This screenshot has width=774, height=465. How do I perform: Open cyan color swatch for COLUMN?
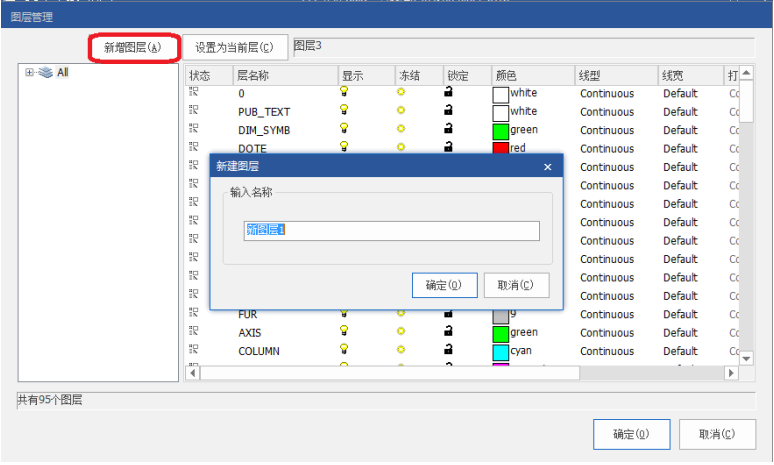pyautogui.click(x=501, y=352)
